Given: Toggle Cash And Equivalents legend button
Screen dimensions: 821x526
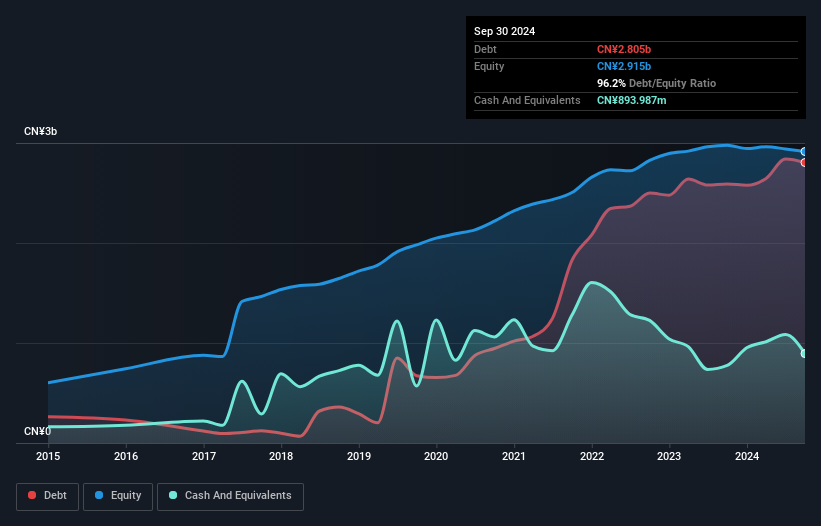Looking at the screenshot, I should pos(230,496).
